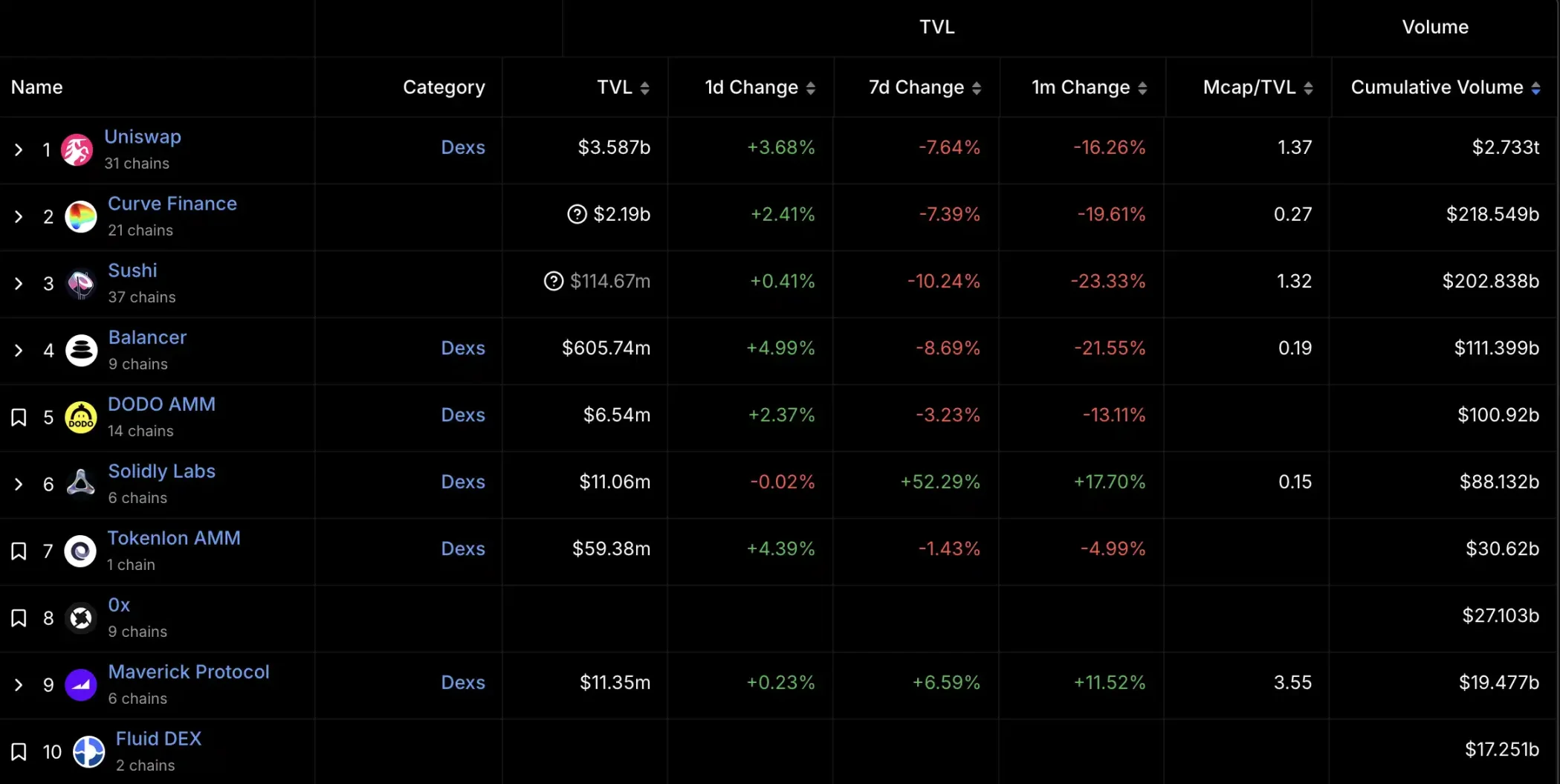Image resolution: width=1560 pixels, height=784 pixels.
Task: Click the help icon beside Curve TVL
Action: click(577, 214)
